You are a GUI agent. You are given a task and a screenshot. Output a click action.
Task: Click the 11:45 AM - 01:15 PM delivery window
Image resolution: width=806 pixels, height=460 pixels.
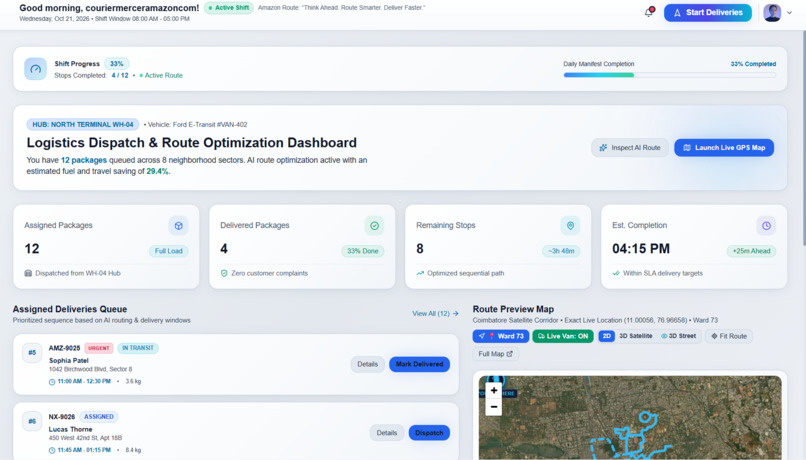coord(84,450)
